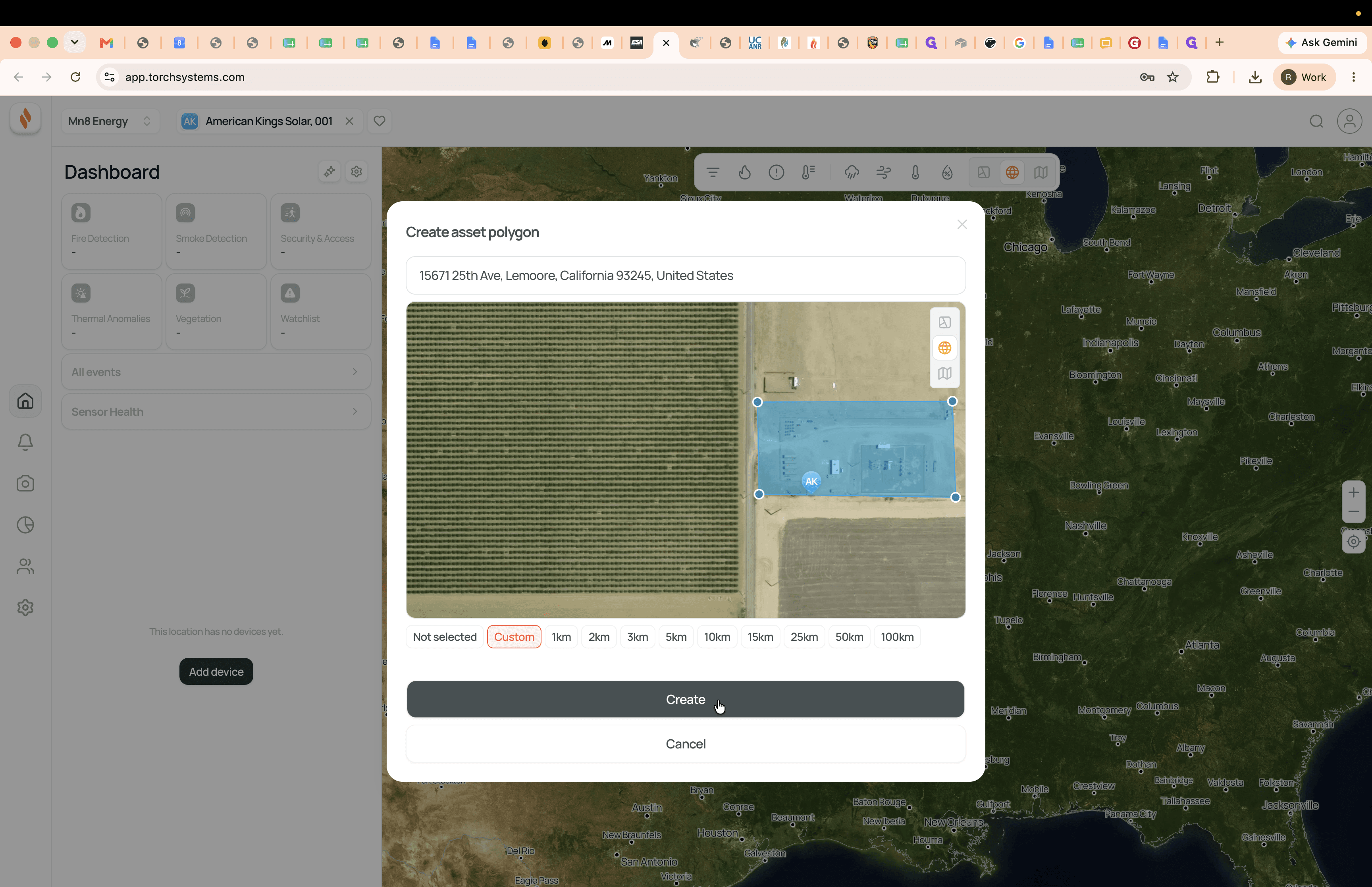Select the top-left polygon vertex handle
Screen dimensions: 1372x887
pos(757,402)
